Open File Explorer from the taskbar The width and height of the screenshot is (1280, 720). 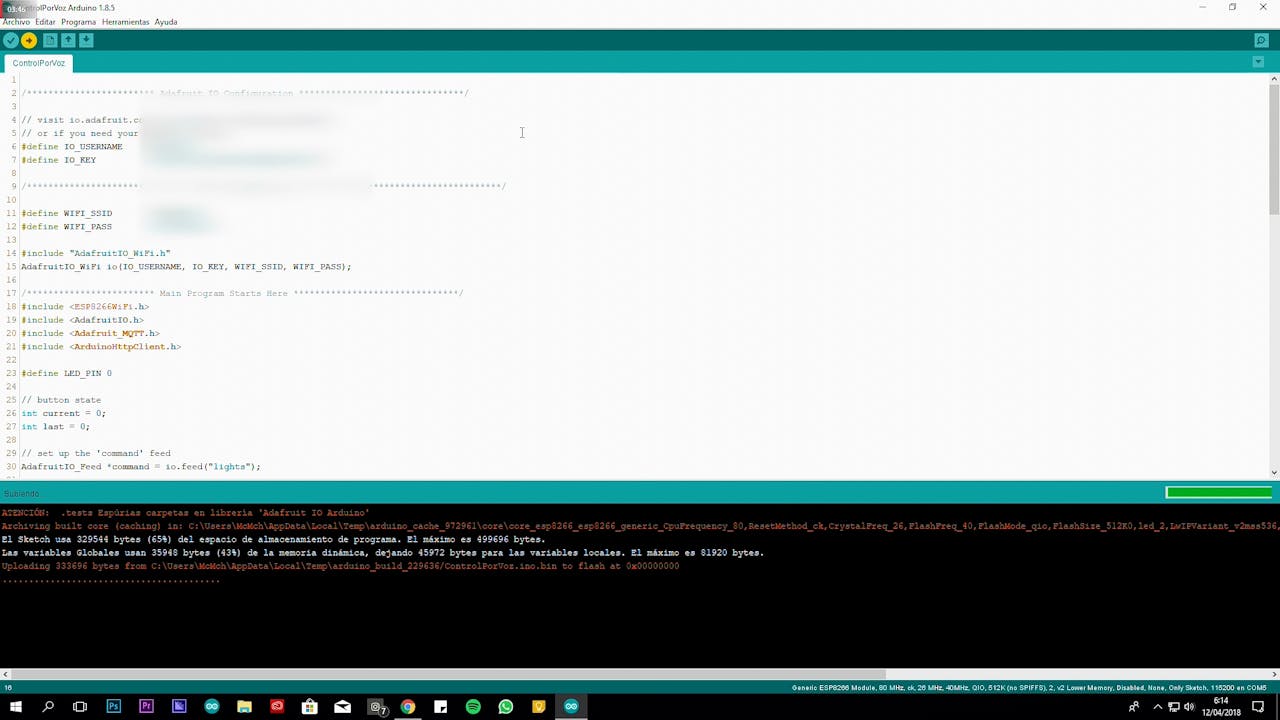pos(244,707)
